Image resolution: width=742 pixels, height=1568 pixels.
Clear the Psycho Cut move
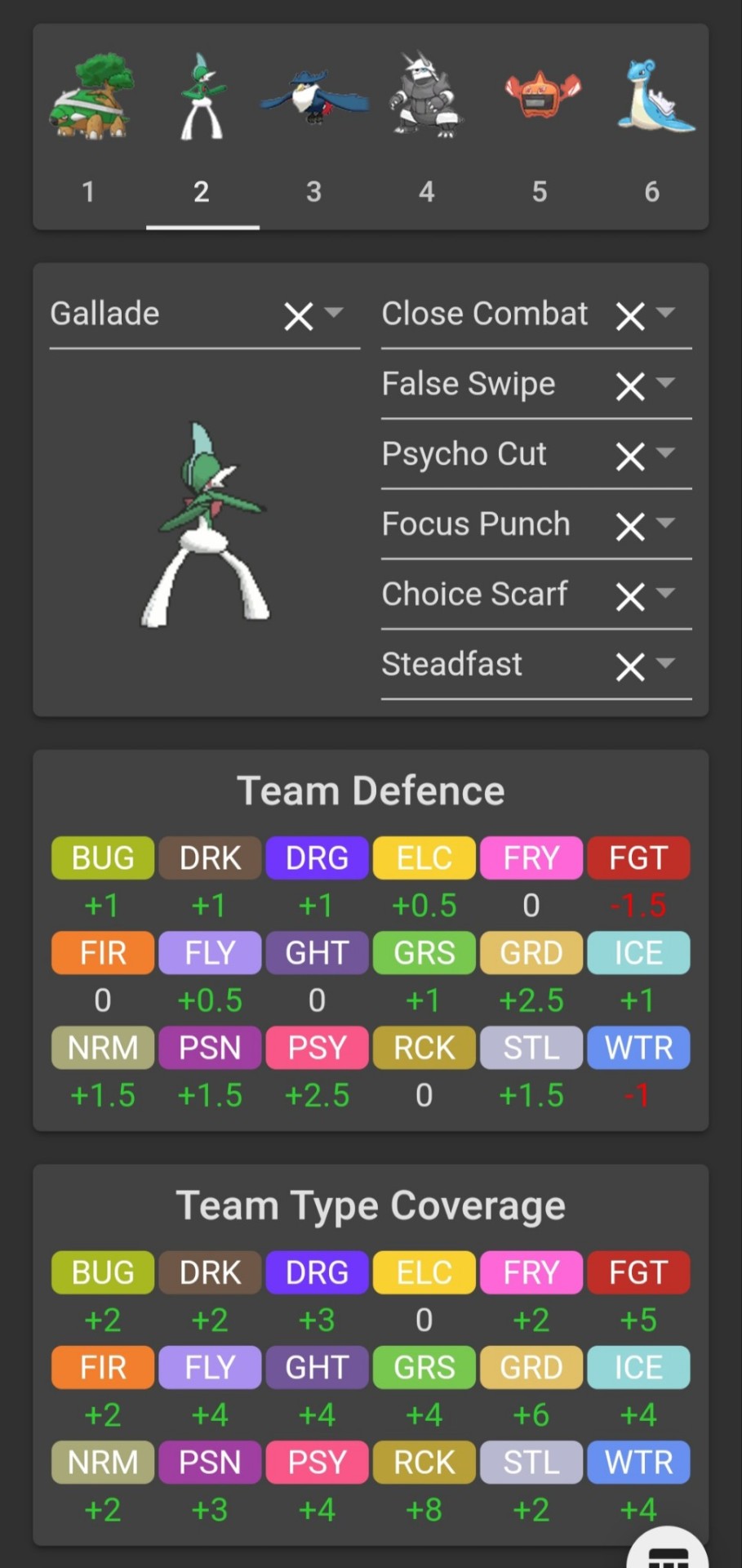pyautogui.click(x=630, y=456)
